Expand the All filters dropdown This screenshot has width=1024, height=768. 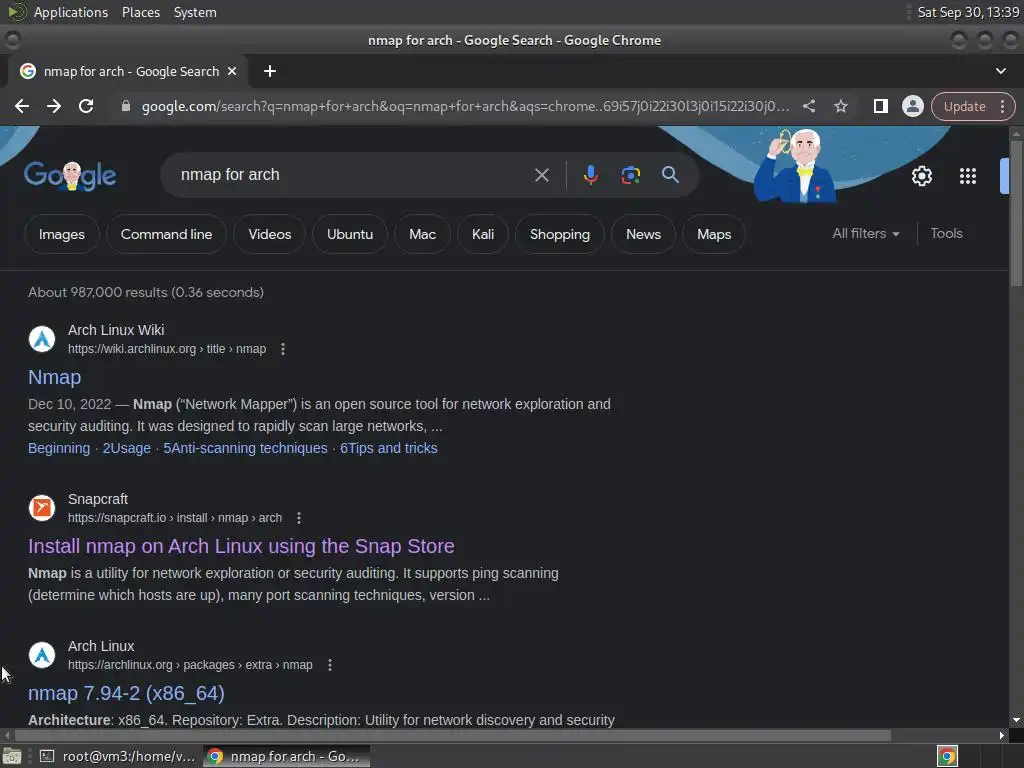865,233
